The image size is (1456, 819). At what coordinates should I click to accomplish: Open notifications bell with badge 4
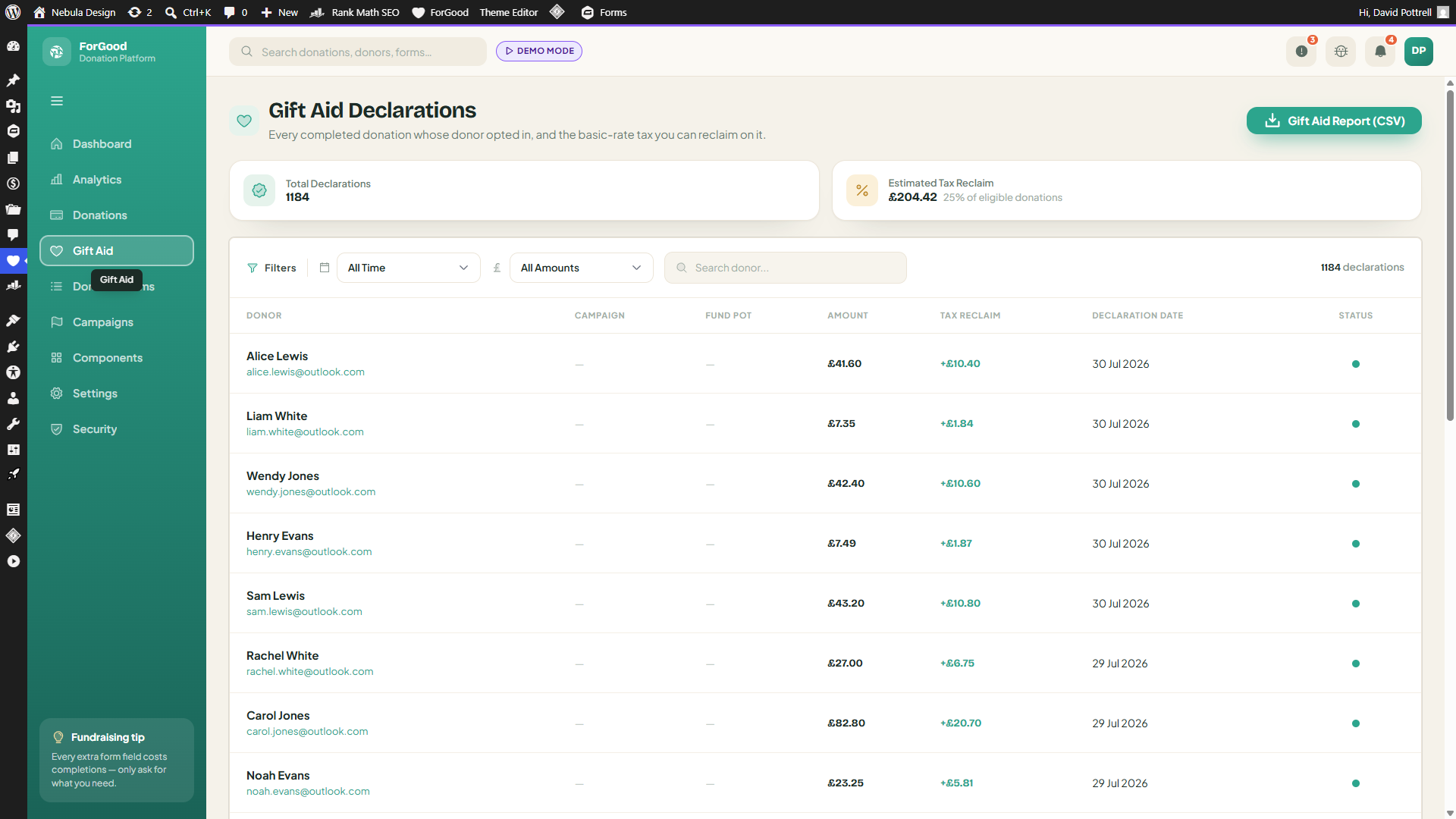(x=1380, y=52)
